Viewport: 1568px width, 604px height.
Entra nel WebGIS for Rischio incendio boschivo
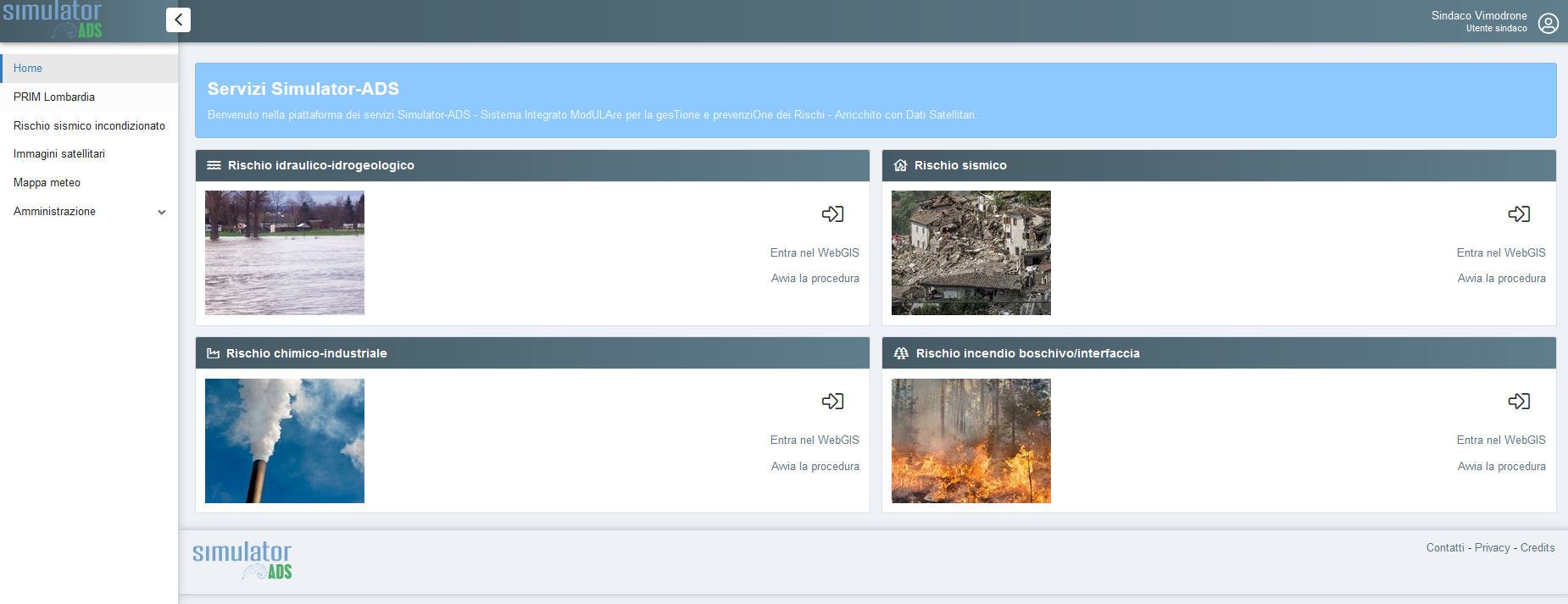pos(1501,440)
